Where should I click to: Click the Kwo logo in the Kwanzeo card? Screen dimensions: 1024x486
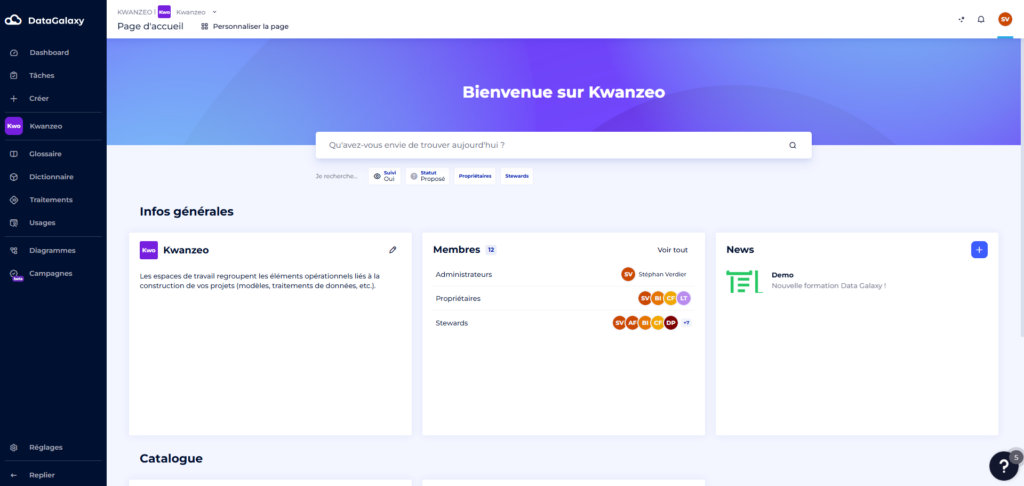149,250
